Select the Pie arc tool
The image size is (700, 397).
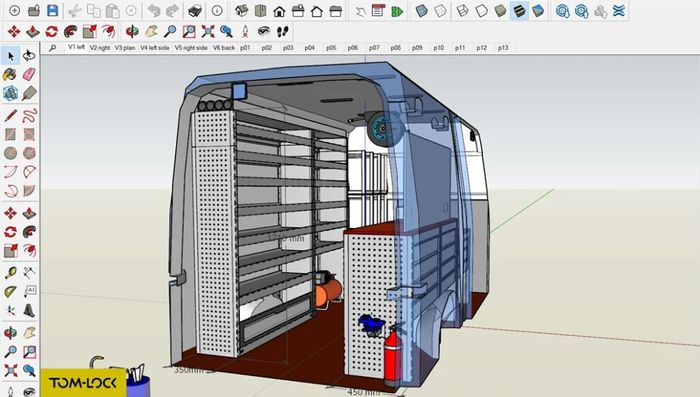point(29,191)
